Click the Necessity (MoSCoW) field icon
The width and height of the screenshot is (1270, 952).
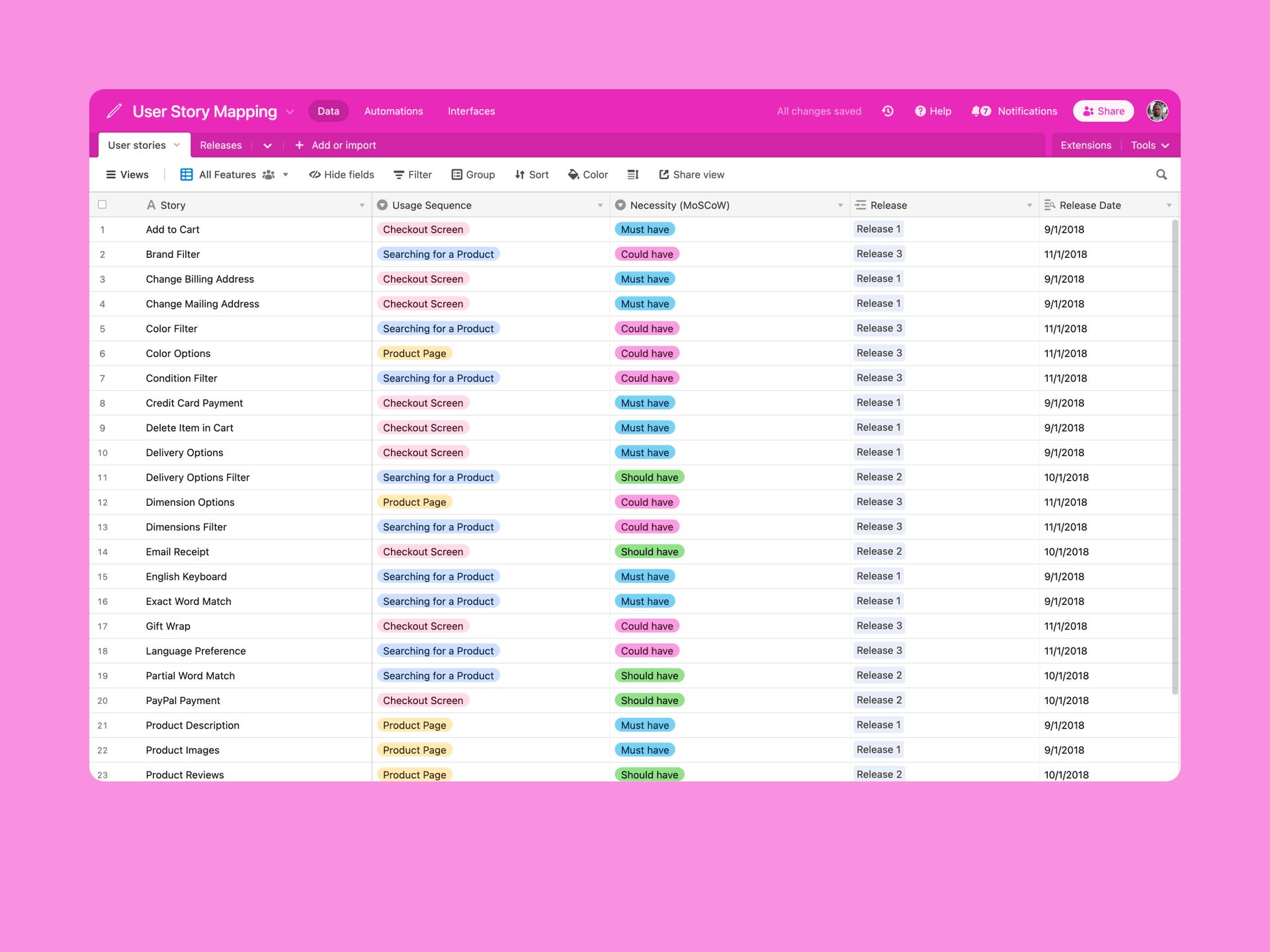(x=620, y=205)
